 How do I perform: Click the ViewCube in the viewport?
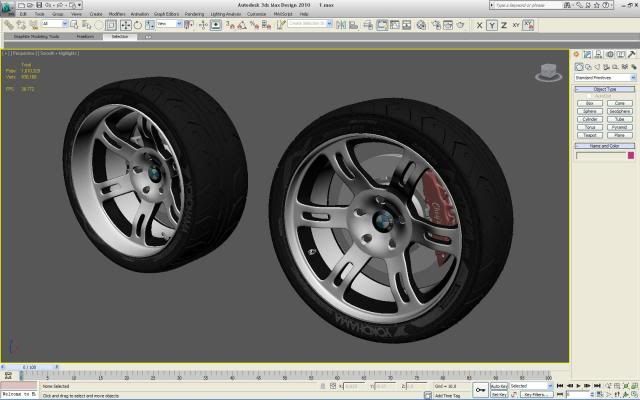(x=548, y=73)
